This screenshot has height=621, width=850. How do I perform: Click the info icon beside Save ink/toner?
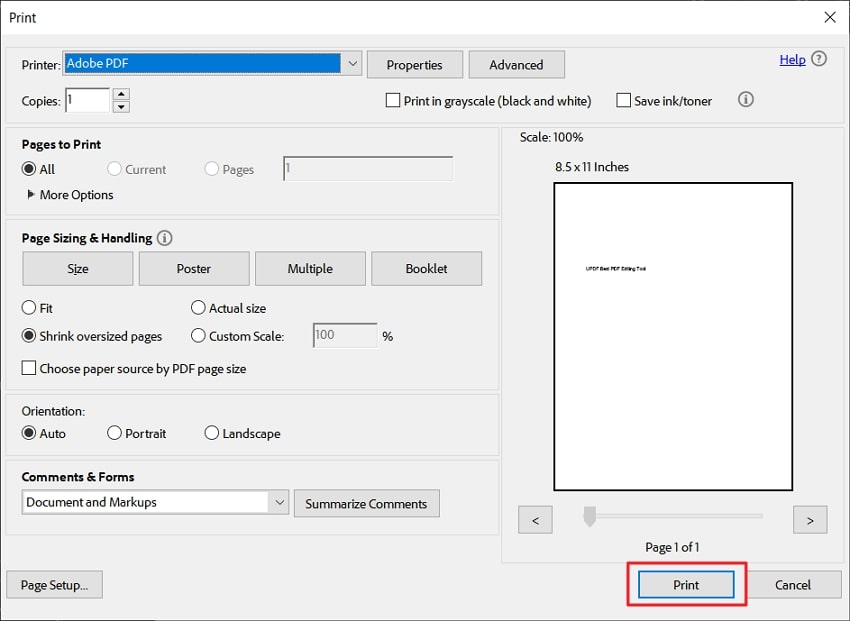coord(745,100)
